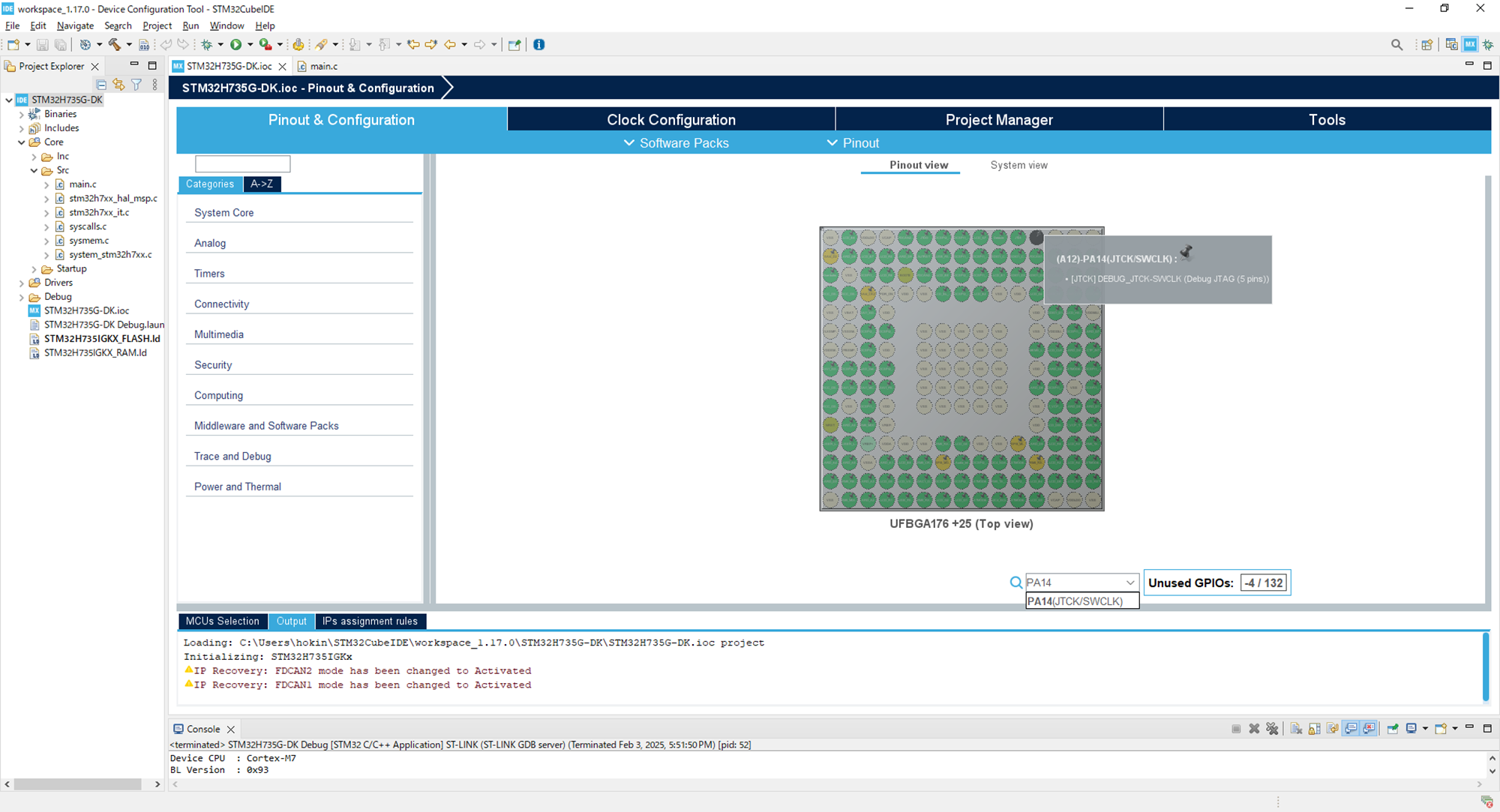Expand the Drivers folder in Project Explorer
Screen dimensions: 1500x812
(21, 283)
